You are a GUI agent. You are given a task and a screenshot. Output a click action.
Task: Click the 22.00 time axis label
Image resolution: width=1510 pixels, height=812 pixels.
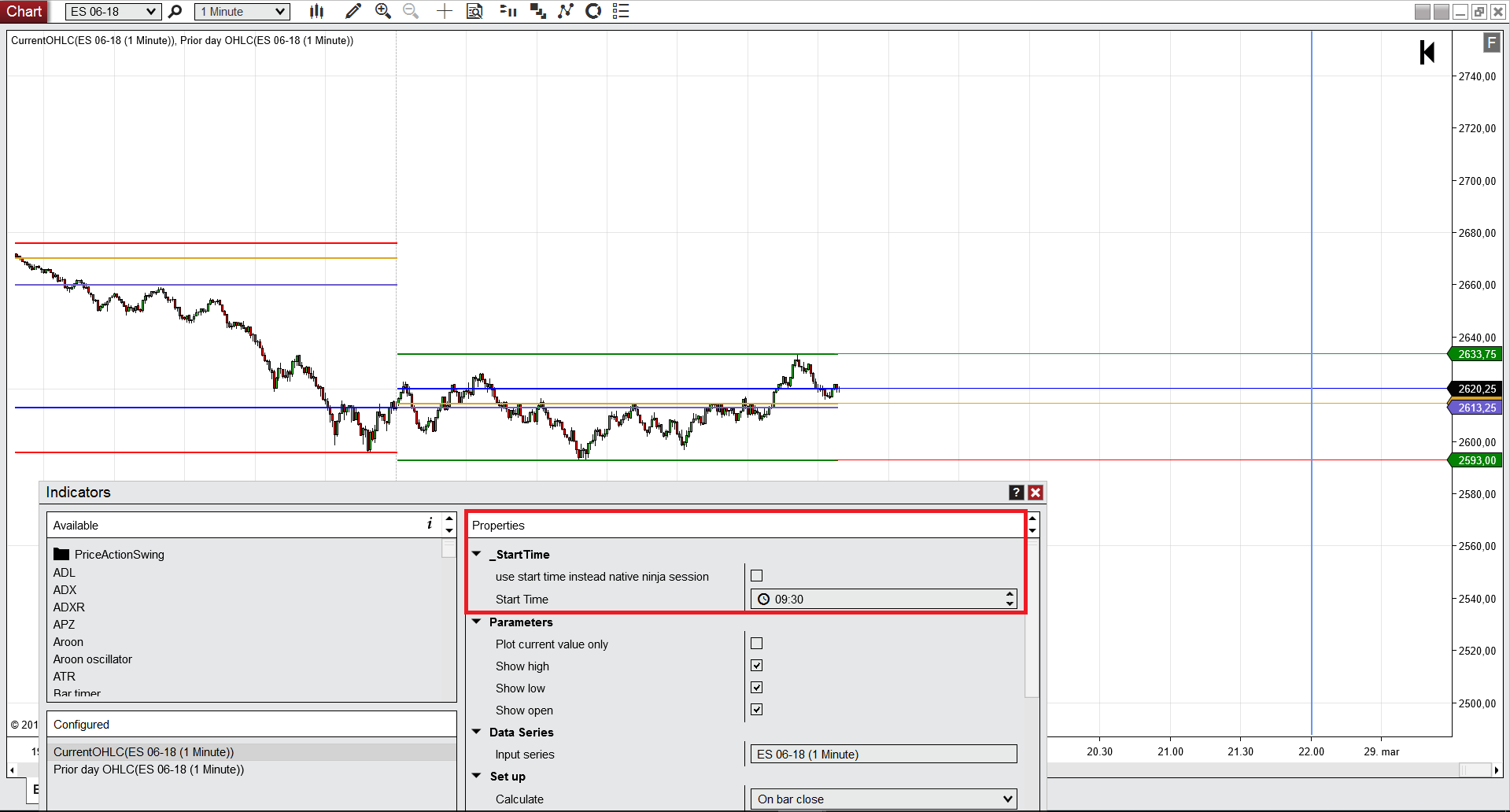point(1311,751)
